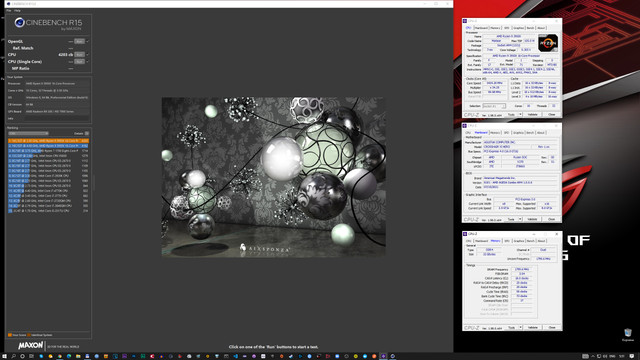Toggle the checkbox beside CPU (Single Core) Run
Screen dimensions: 640x360
click(x=87, y=62)
